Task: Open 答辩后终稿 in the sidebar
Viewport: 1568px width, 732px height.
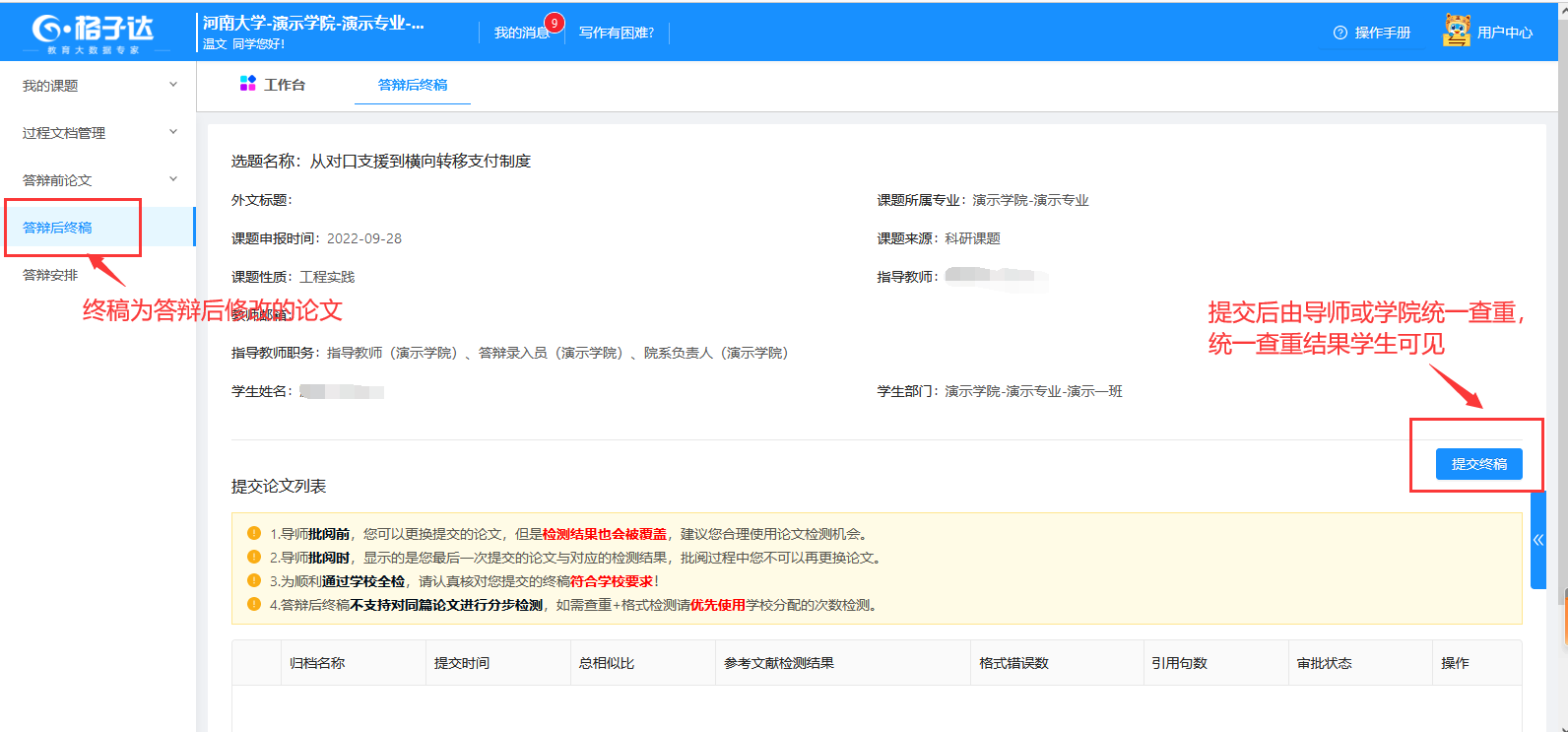Action: click(x=57, y=228)
